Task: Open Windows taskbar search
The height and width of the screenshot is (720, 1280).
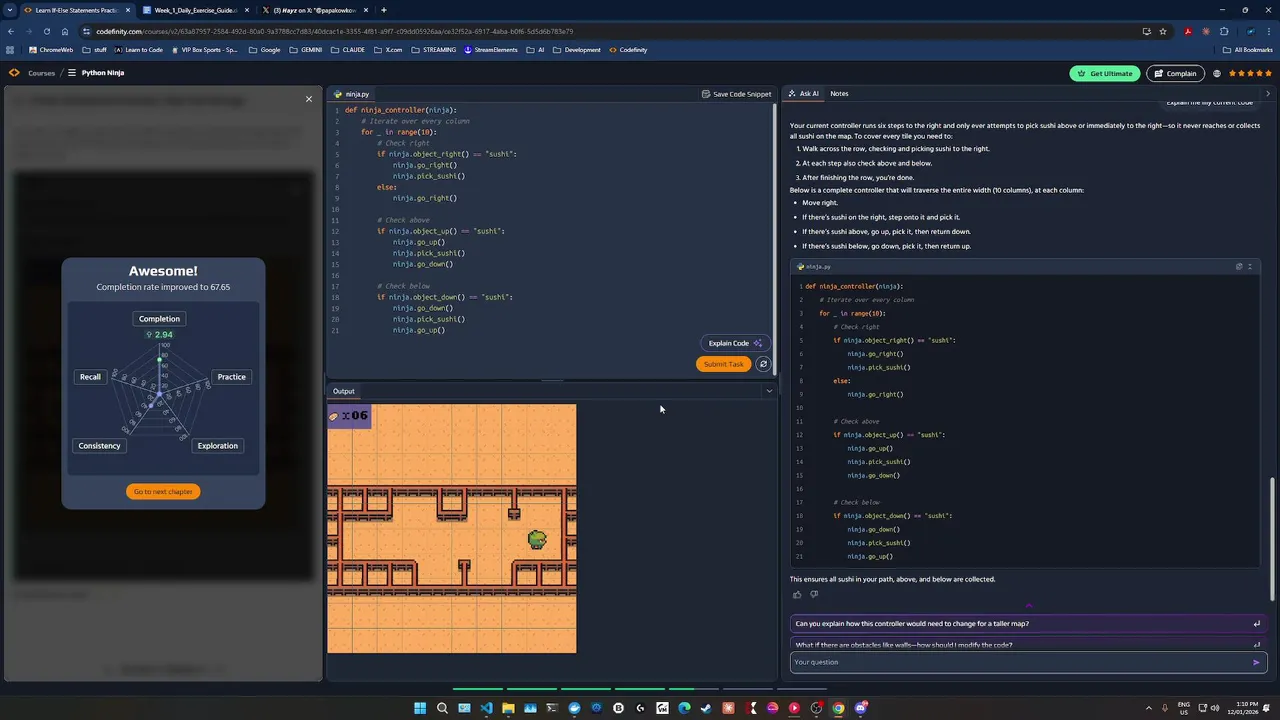Action: (442, 708)
